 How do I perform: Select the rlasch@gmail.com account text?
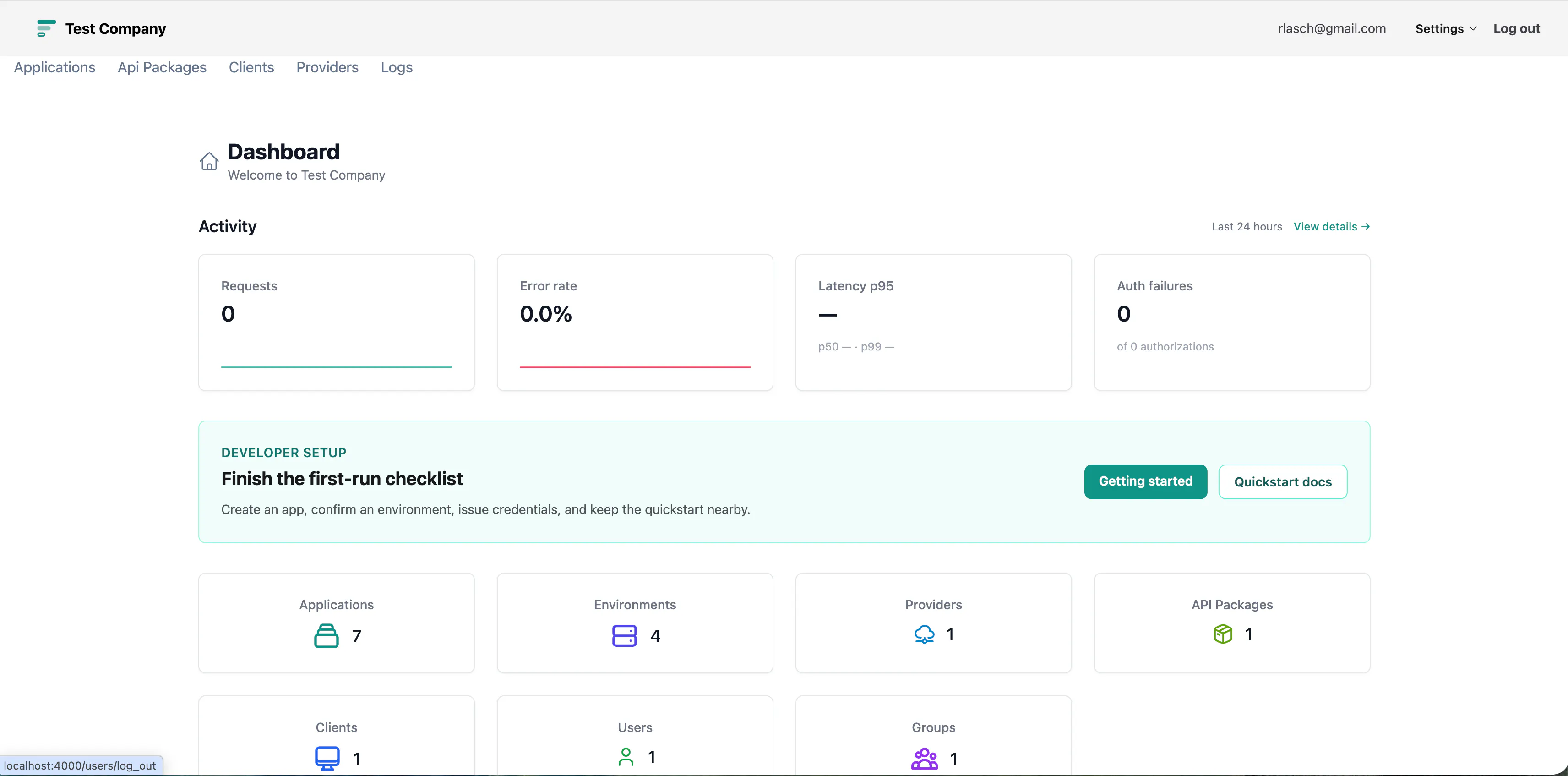coord(1332,28)
